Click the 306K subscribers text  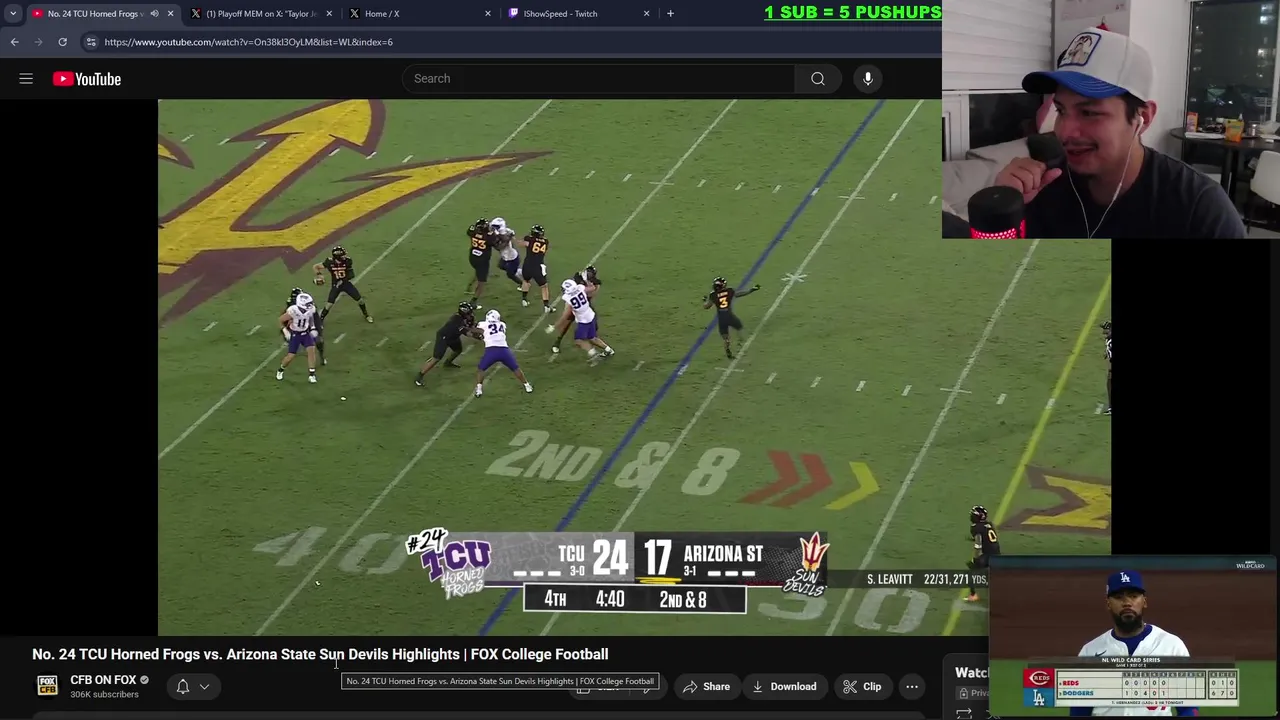pyautogui.click(x=104, y=694)
